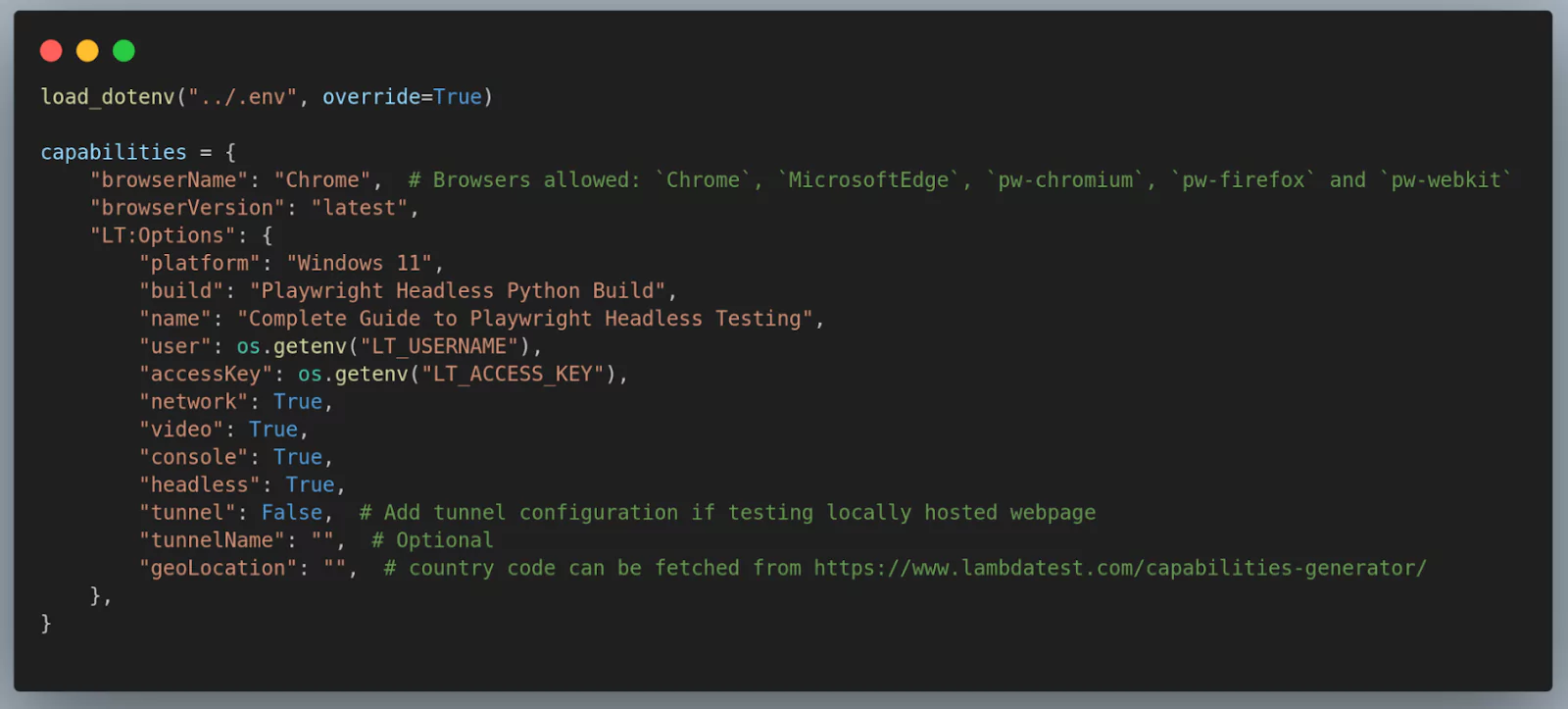The width and height of the screenshot is (1568, 709).
Task: Select `pw-firefox` in the browsers comment
Action: (x=1243, y=180)
